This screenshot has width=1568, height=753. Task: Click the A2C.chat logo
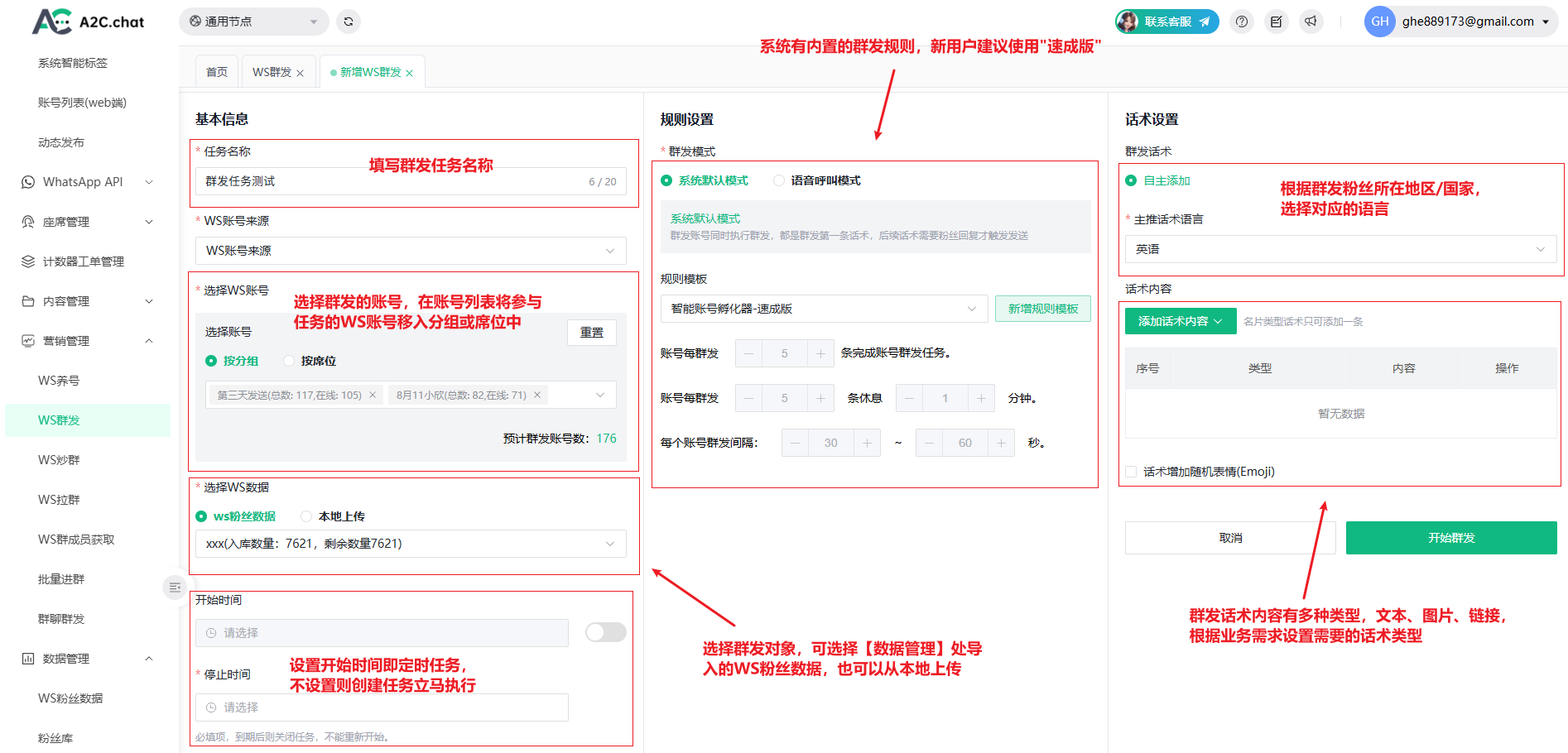(88, 22)
